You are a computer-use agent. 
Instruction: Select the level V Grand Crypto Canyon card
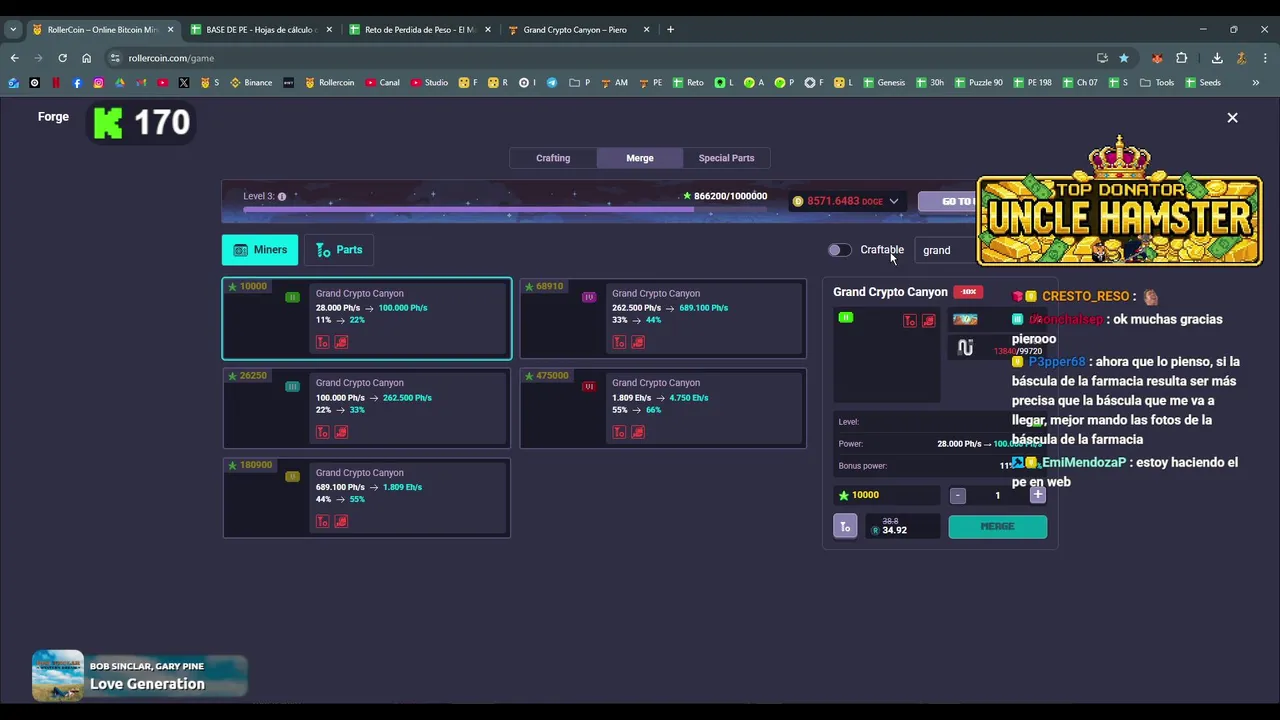click(366, 497)
